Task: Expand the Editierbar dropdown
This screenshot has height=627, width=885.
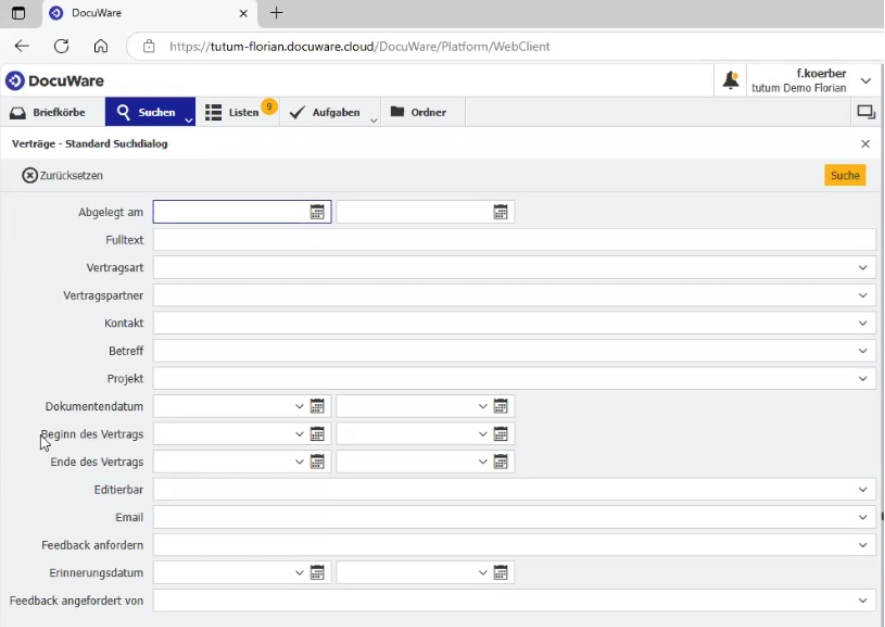Action: (862, 490)
